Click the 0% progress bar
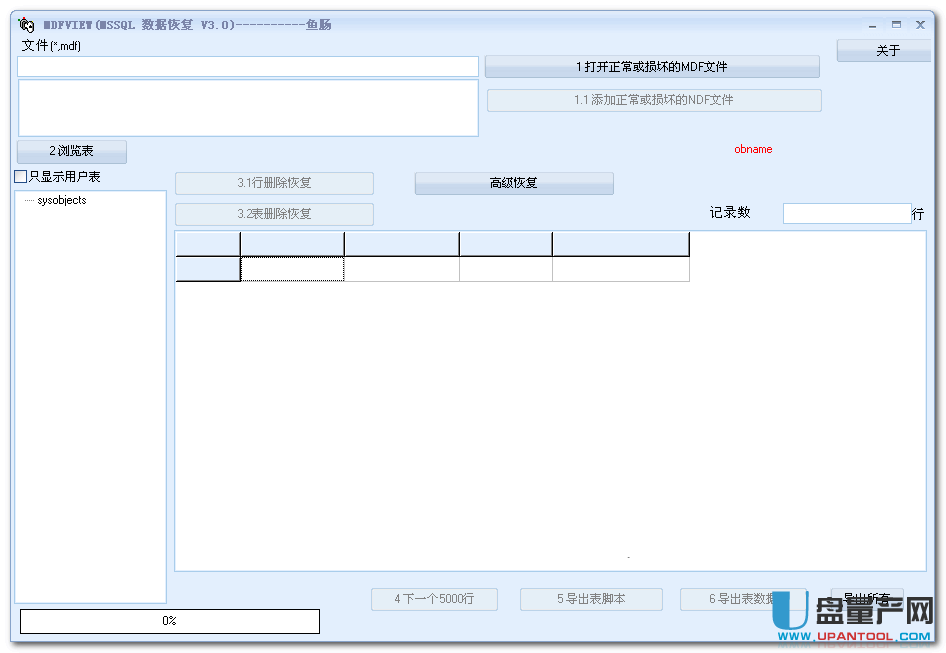Viewport: 946px width, 653px height. [x=170, y=621]
